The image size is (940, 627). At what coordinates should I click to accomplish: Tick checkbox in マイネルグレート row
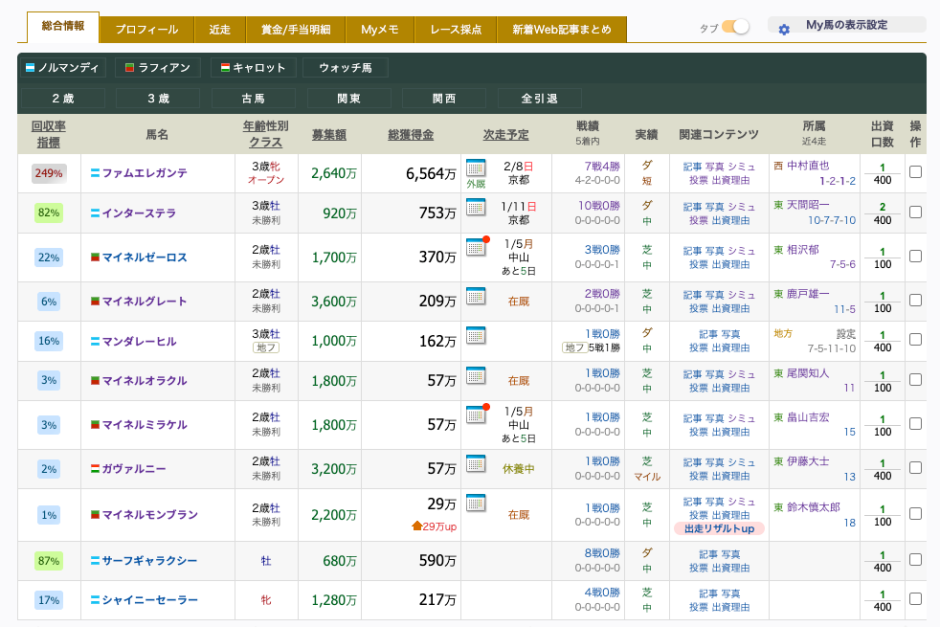[915, 301]
